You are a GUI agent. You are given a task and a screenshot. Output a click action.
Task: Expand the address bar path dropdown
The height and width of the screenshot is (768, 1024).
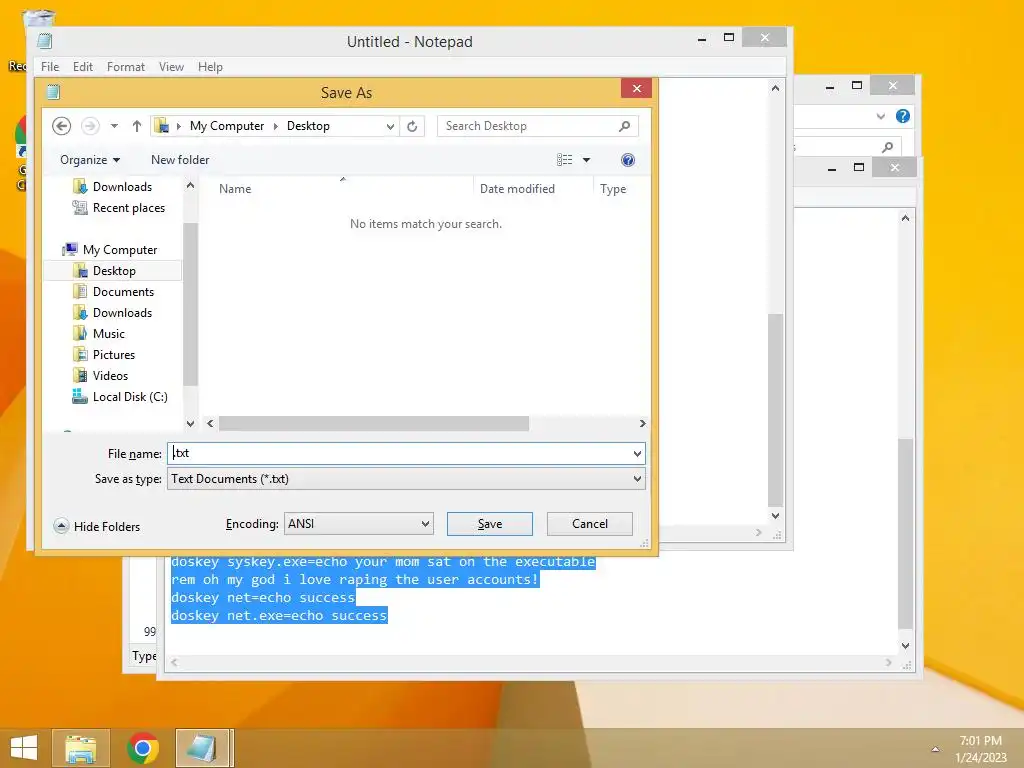pyautogui.click(x=390, y=126)
